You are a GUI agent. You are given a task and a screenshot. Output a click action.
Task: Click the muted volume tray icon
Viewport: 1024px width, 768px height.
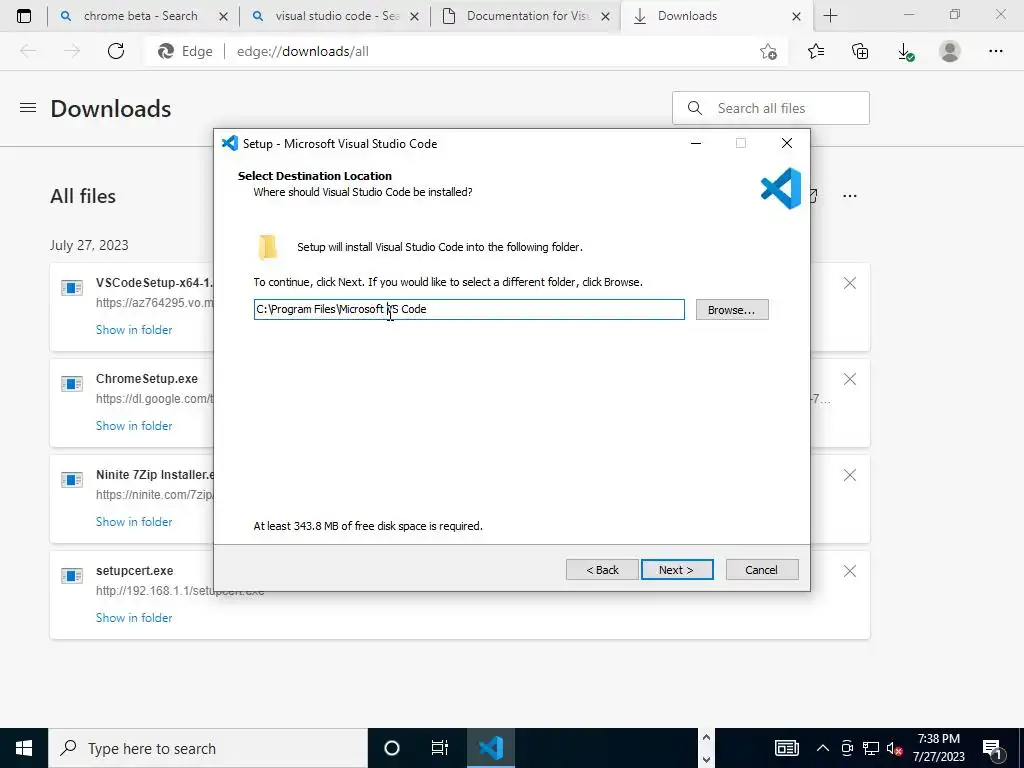click(895, 748)
